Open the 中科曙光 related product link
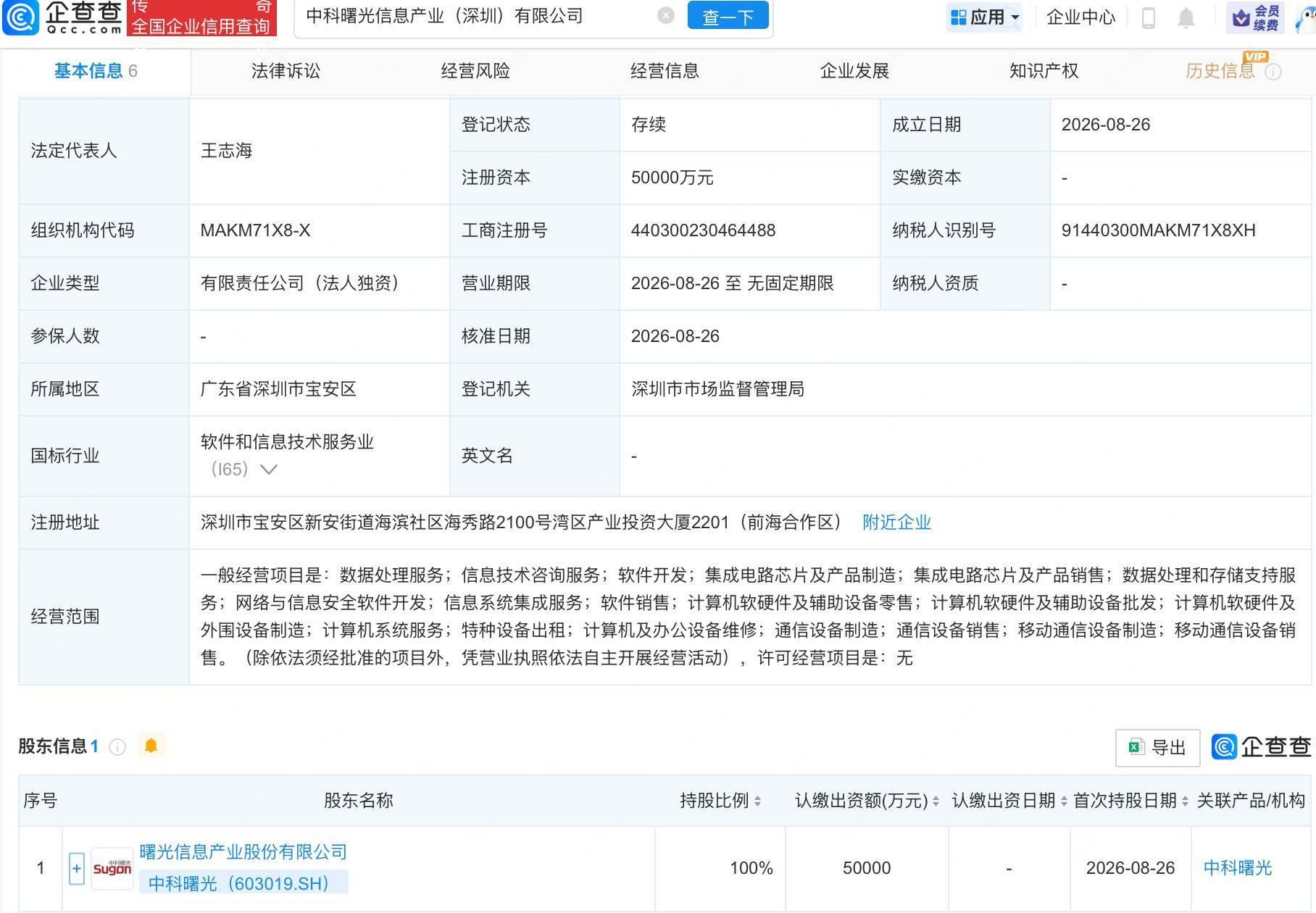 [1238, 868]
